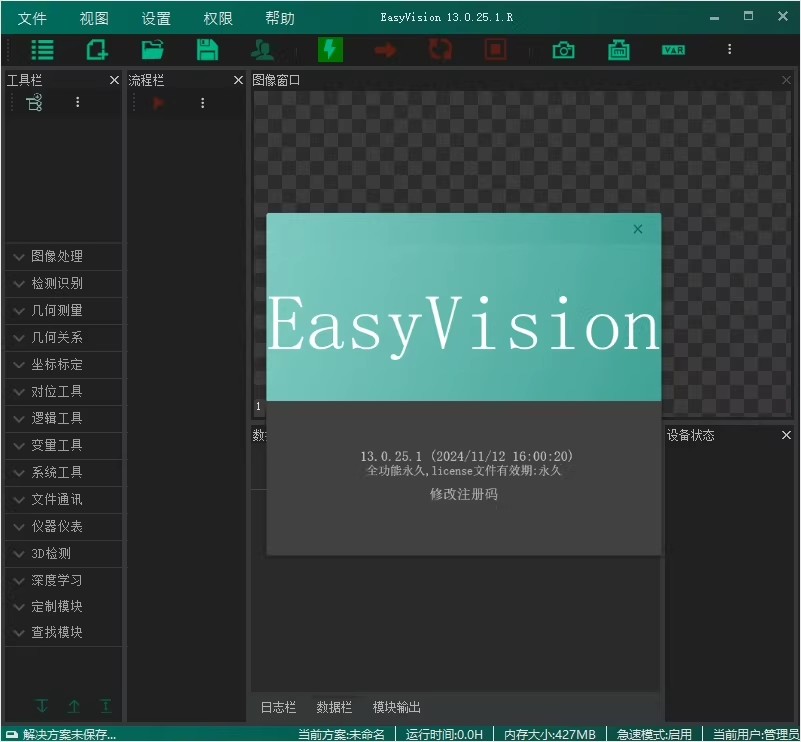Click the version text 13.0.25.1 in dialog
The width and height of the screenshot is (801, 742).
click(391, 456)
